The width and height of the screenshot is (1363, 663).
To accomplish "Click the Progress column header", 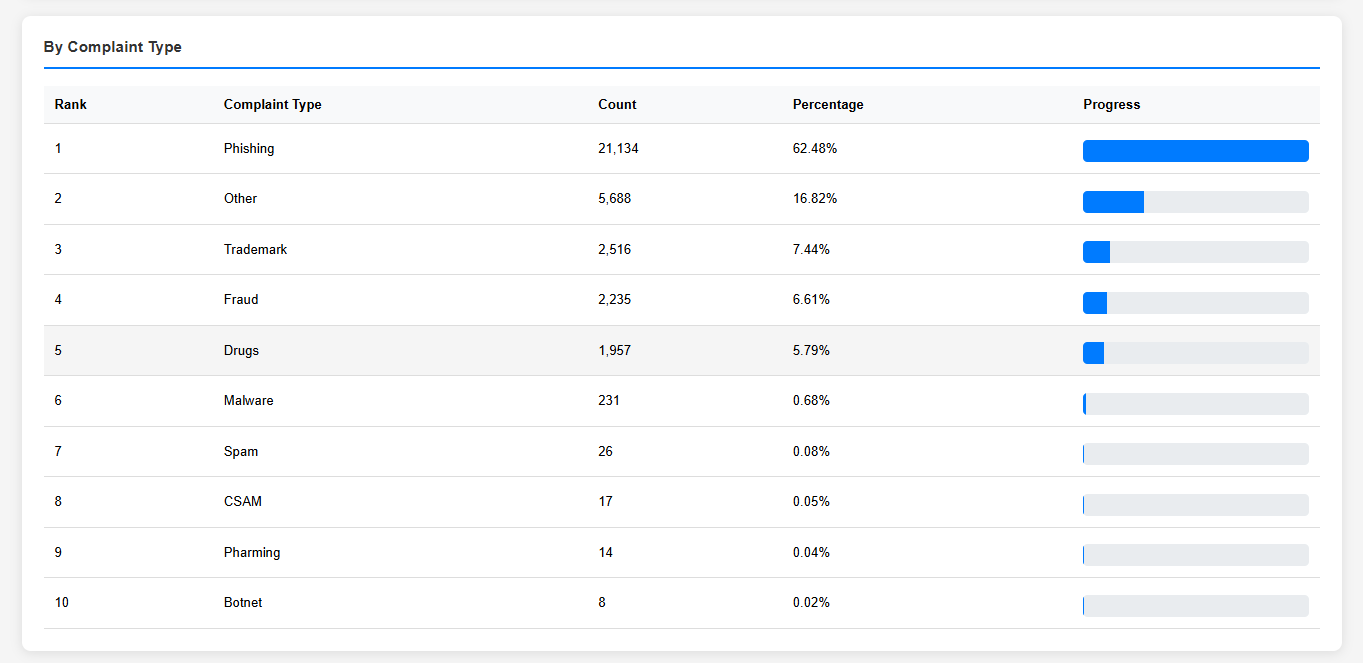I will point(1111,105).
